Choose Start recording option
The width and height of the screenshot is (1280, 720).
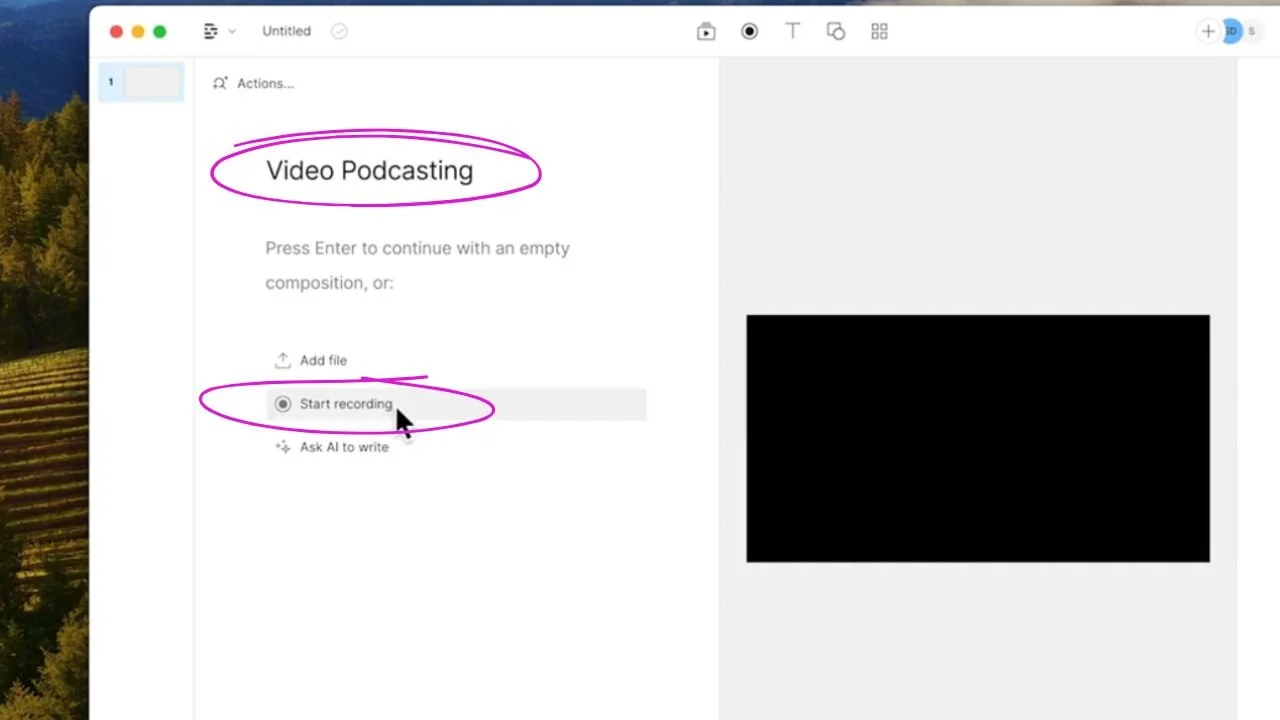(457, 404)
